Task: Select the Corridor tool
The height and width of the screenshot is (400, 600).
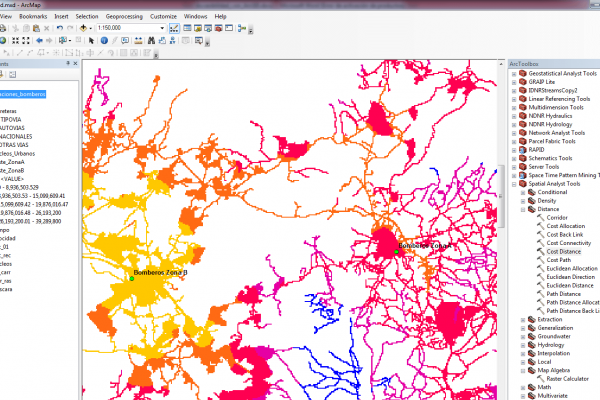Action: [557, 217]
